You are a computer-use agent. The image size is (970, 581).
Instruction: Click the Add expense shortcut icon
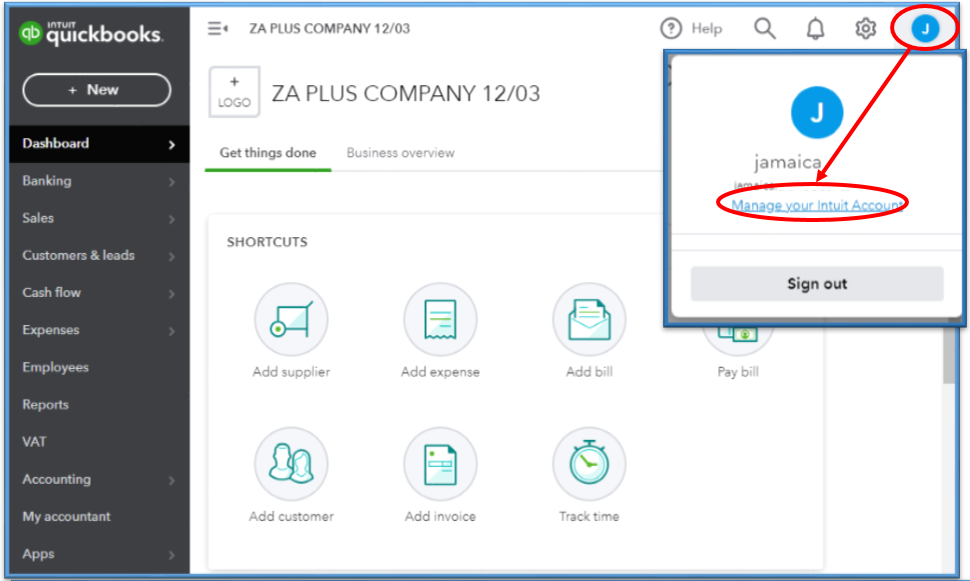point(440,319)
